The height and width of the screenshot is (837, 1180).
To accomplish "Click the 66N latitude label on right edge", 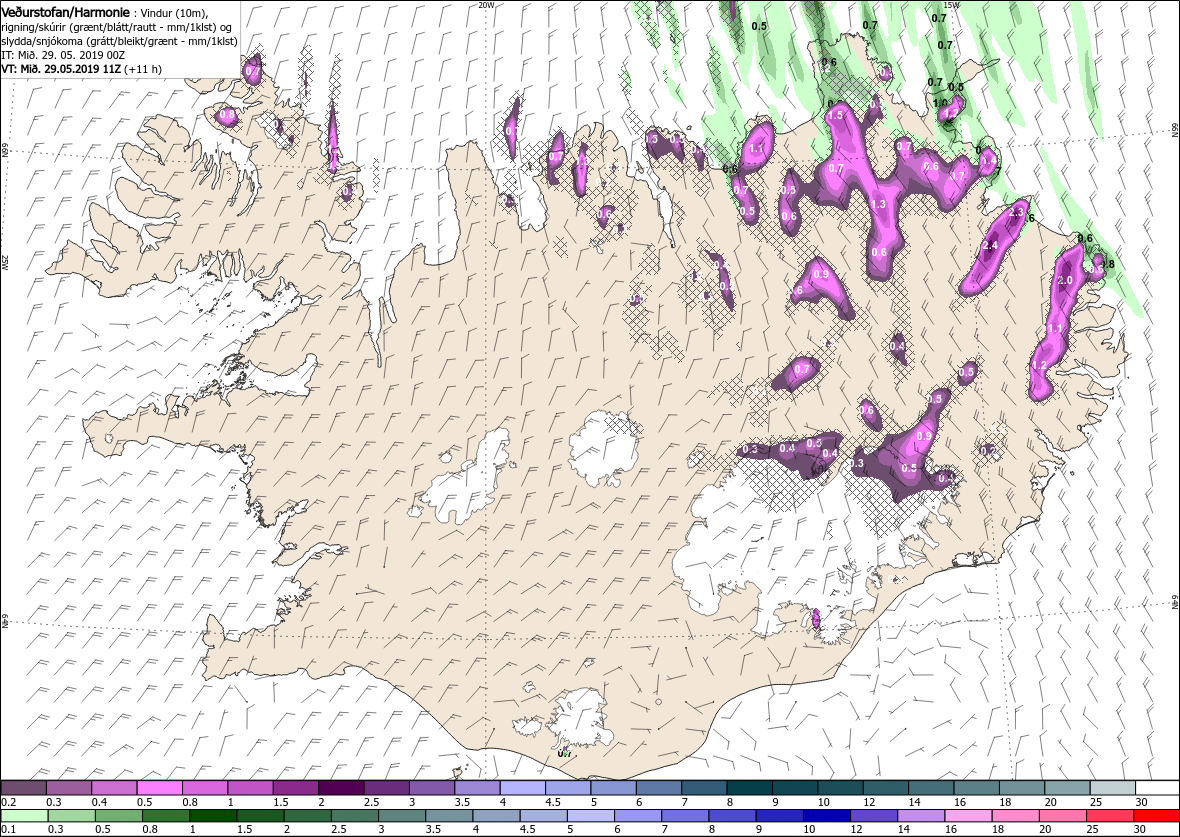I will click(1173, 129).
